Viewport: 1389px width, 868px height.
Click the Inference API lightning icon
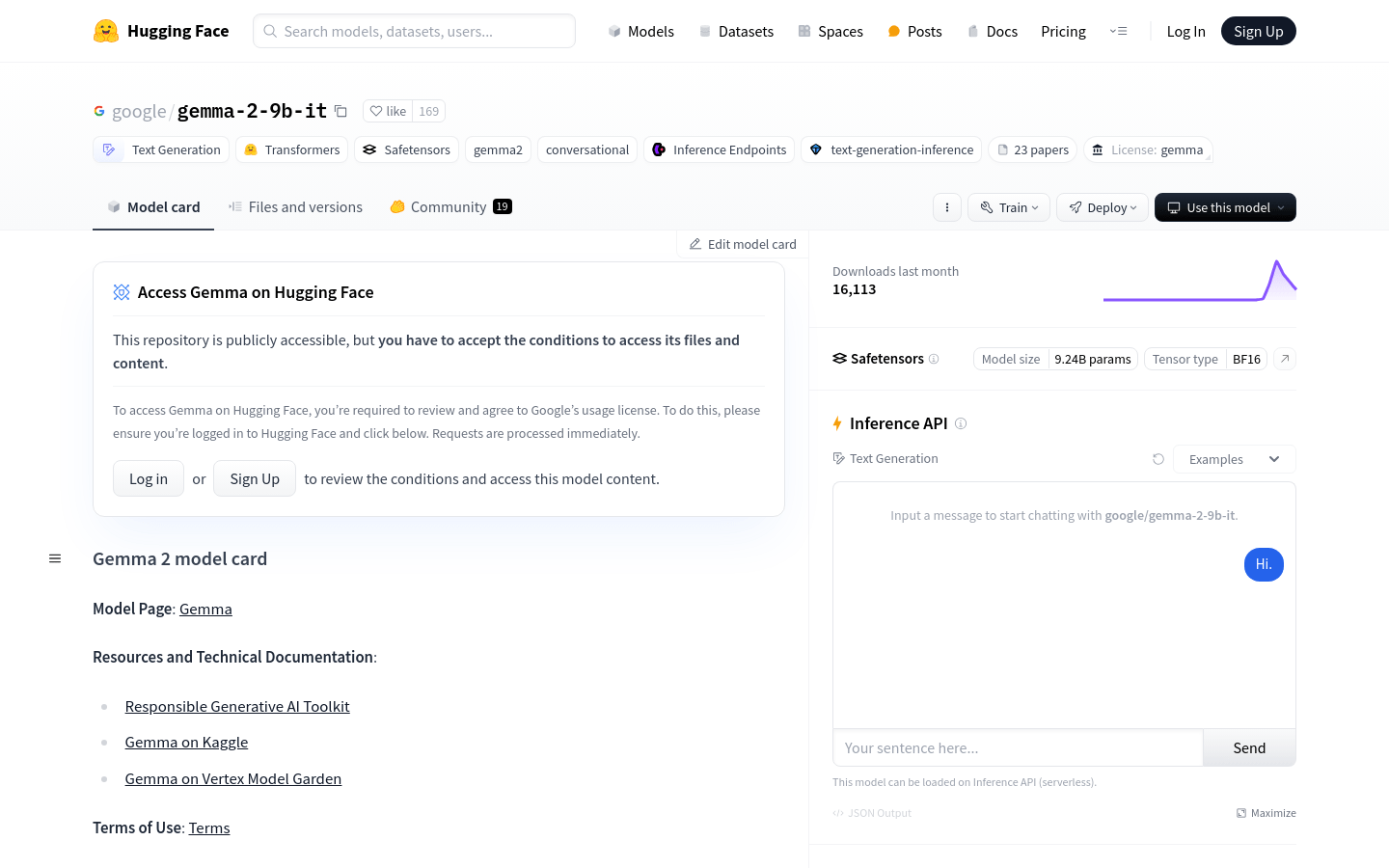(837, 423)
